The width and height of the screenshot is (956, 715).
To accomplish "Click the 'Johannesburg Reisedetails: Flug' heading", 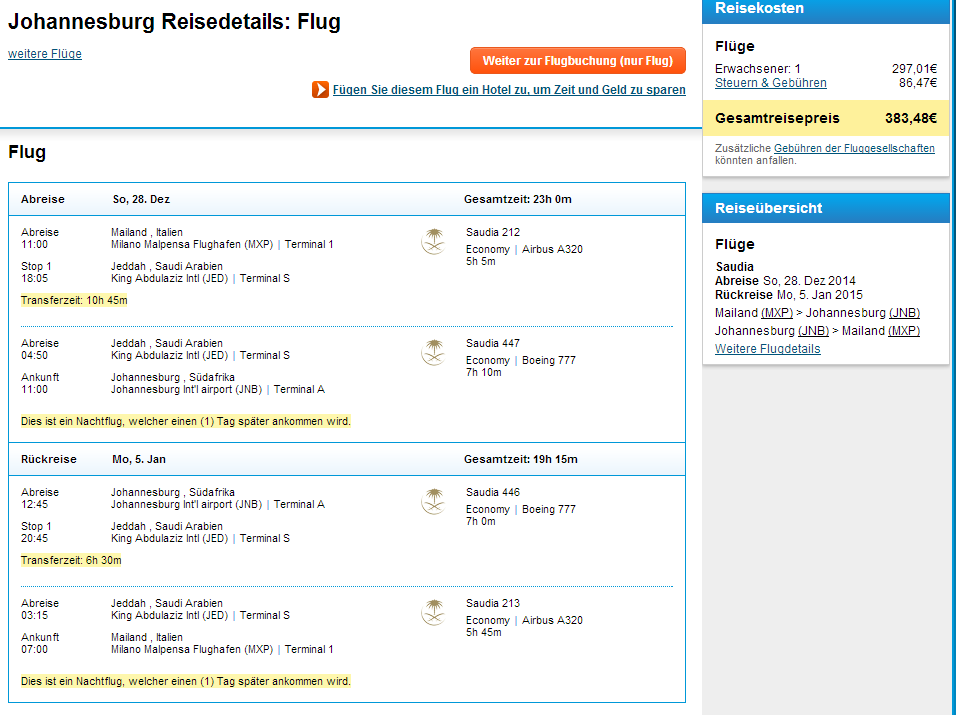I will click(x=174, y=21).
